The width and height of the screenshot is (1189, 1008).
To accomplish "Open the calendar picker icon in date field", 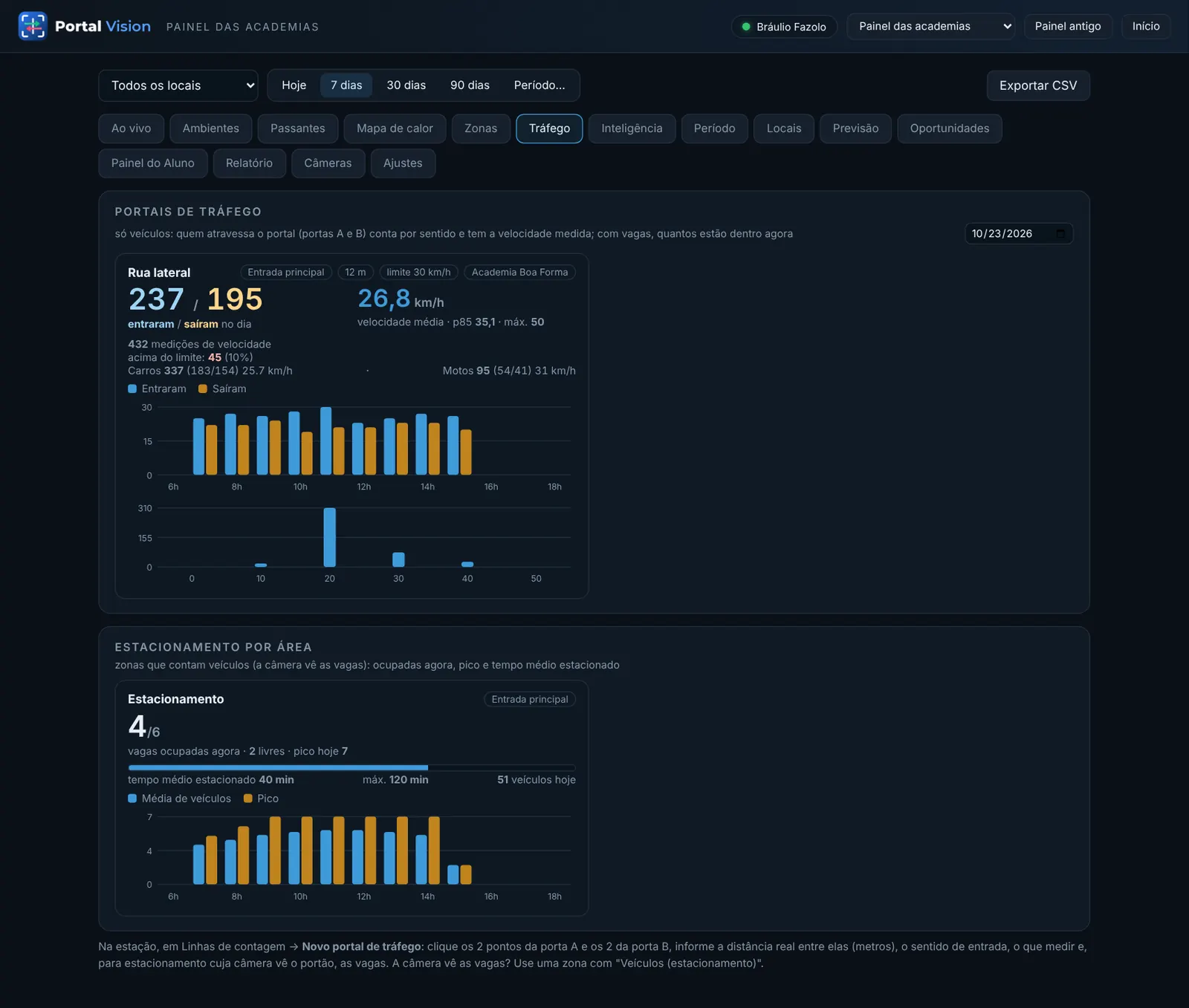I will [1060, 233].
